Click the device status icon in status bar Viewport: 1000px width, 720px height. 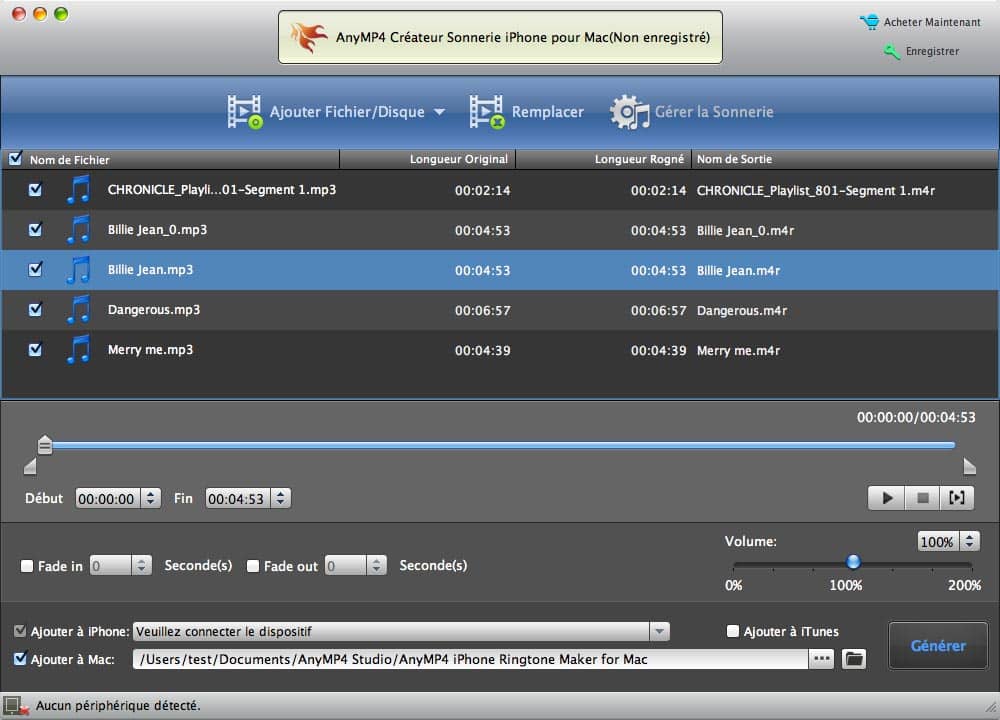pyautogui.click(x=14, y=705)
